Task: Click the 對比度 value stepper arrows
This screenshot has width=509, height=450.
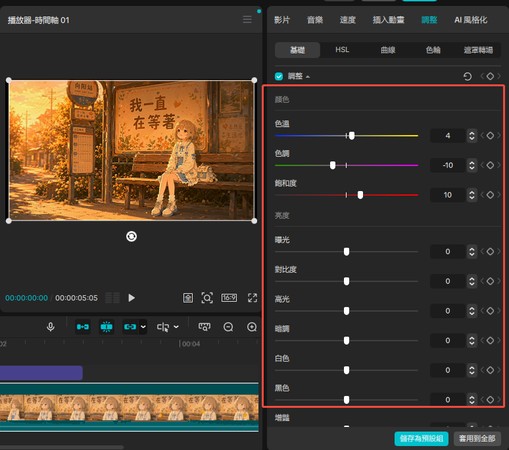Action: click(472, 281)
